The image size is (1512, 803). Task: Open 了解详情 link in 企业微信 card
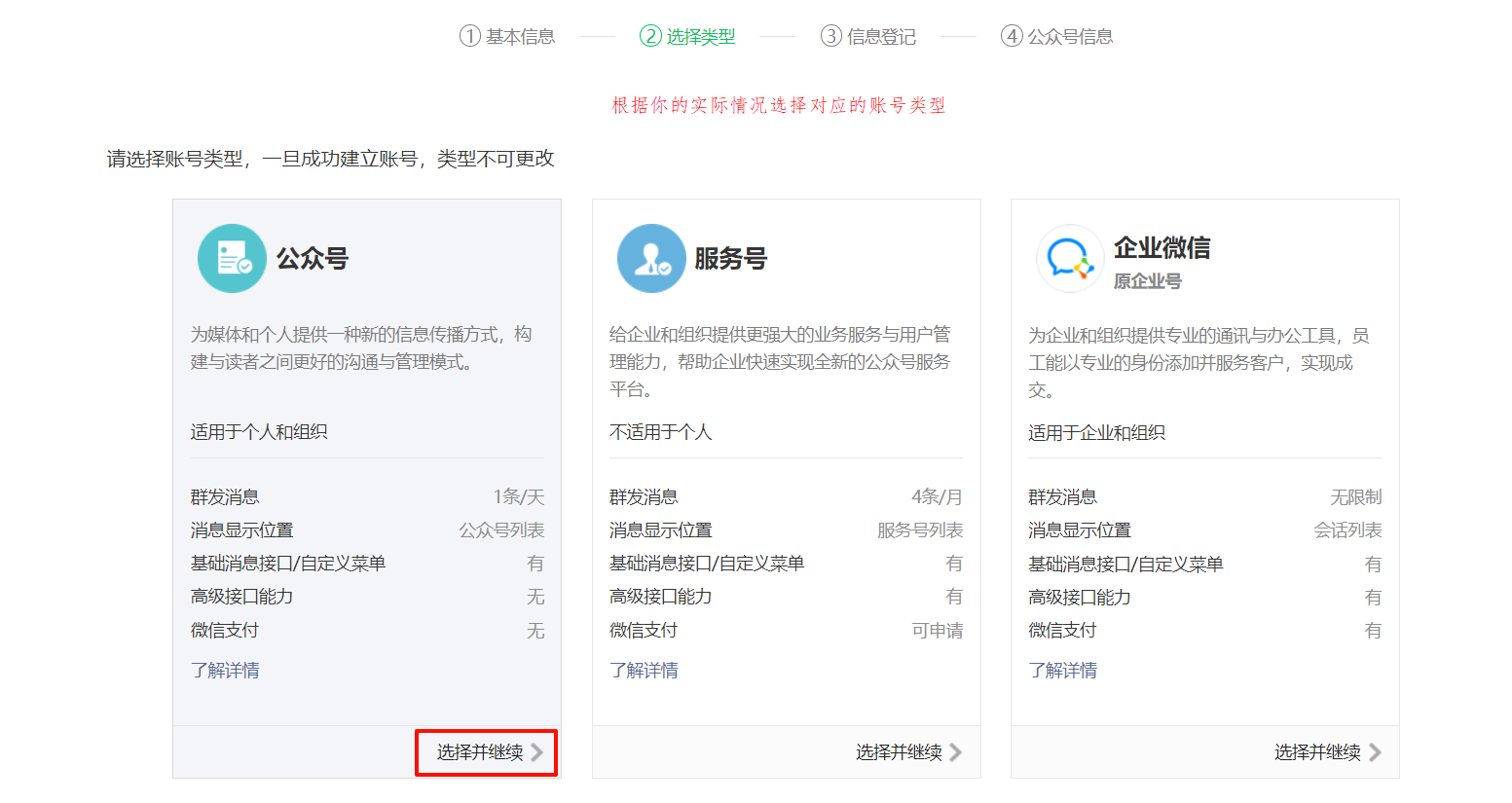(1062, 671)
